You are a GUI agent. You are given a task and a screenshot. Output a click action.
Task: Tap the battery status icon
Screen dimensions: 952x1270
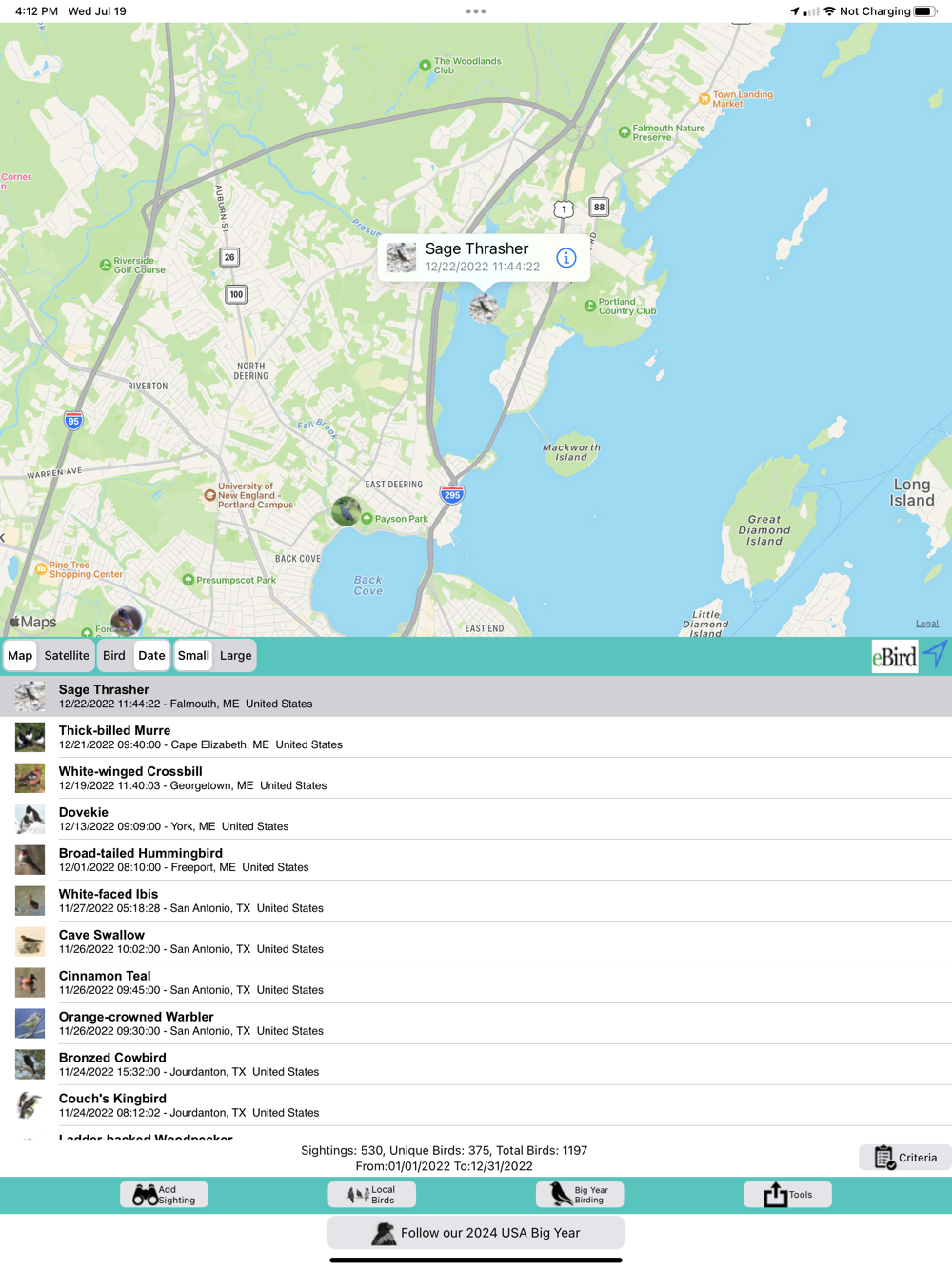(x=925, y=11)
